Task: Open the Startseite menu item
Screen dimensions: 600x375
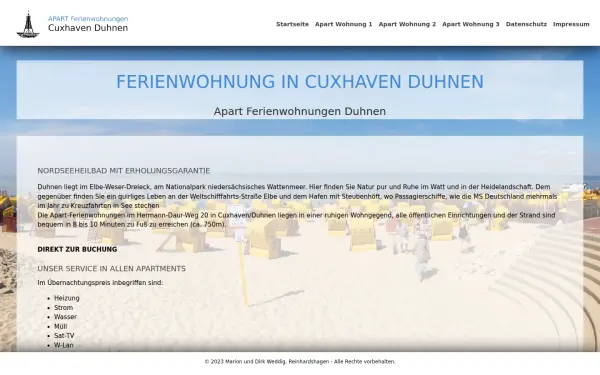Action: coord(292,24)
